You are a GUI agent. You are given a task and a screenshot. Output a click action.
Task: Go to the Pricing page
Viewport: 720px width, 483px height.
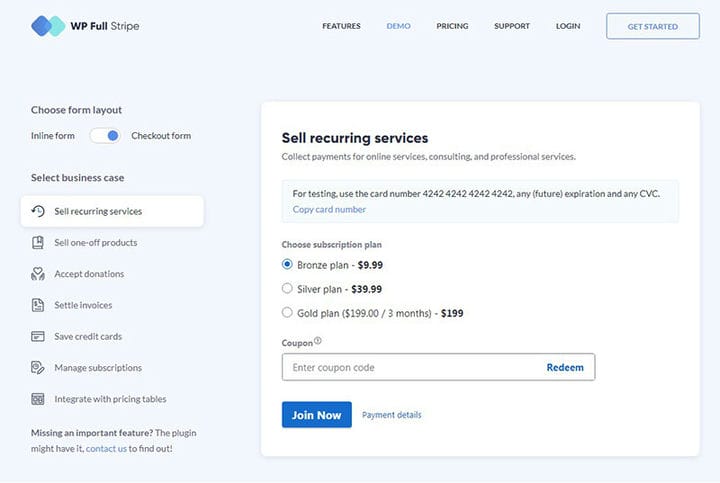coord(452,26)
